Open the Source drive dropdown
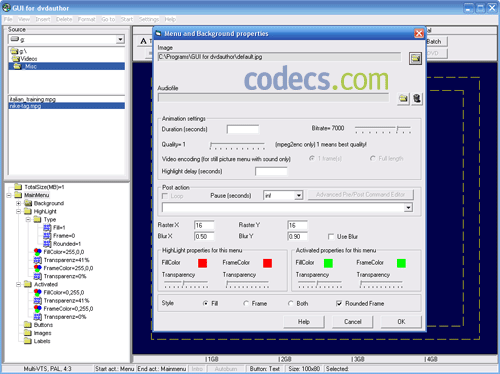The image size is (500, 374). pos(120,39)
